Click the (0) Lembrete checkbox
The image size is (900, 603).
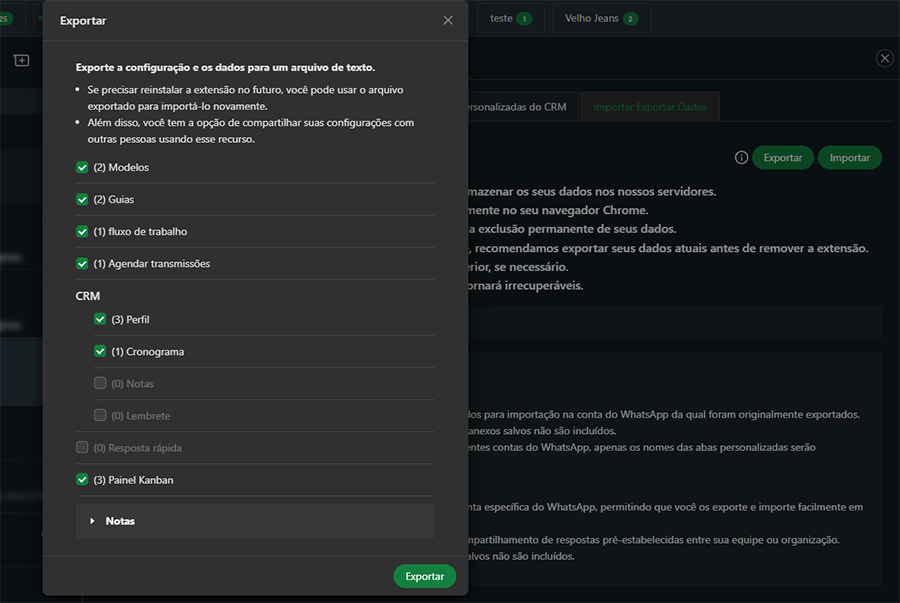(x=100, y=415)
